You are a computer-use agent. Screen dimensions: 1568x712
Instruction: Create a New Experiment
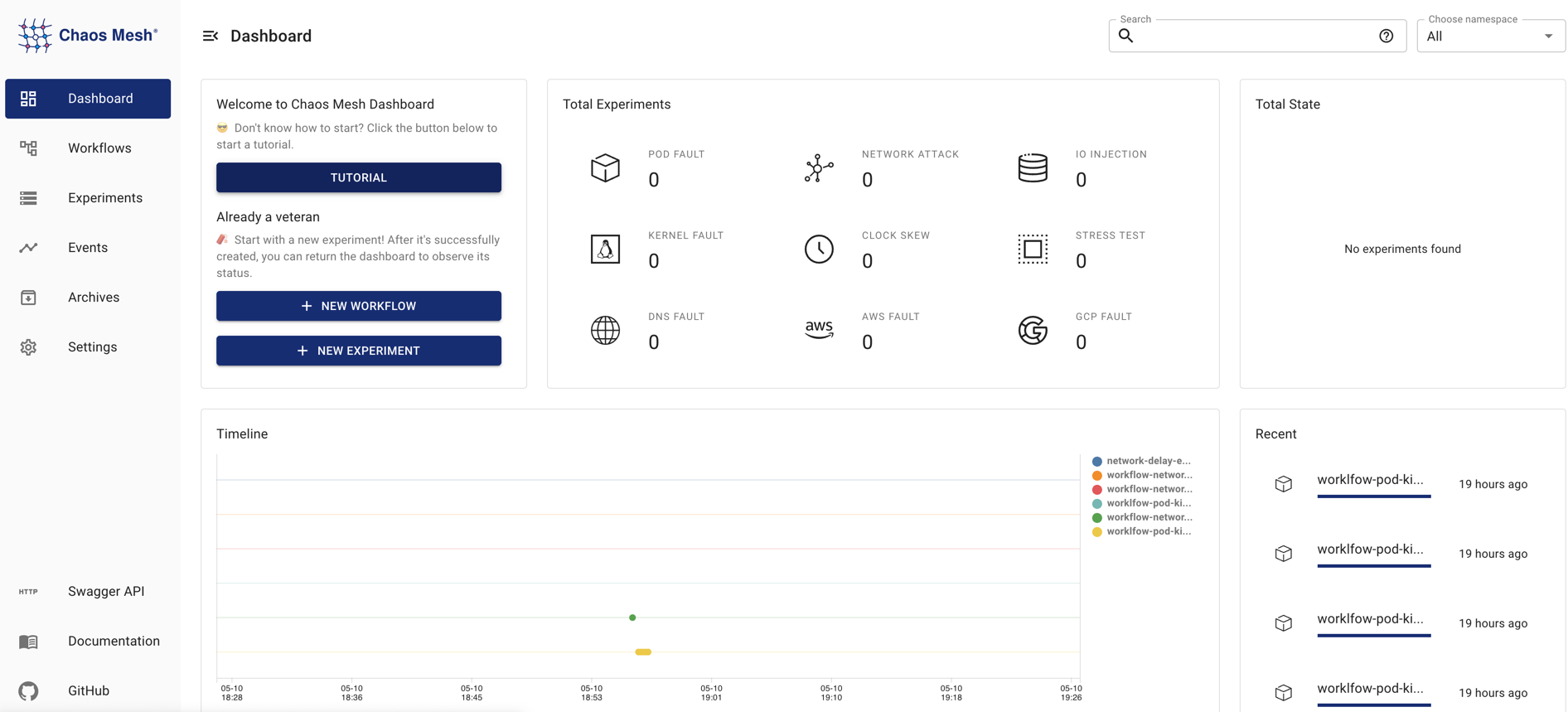click(358, 351)
